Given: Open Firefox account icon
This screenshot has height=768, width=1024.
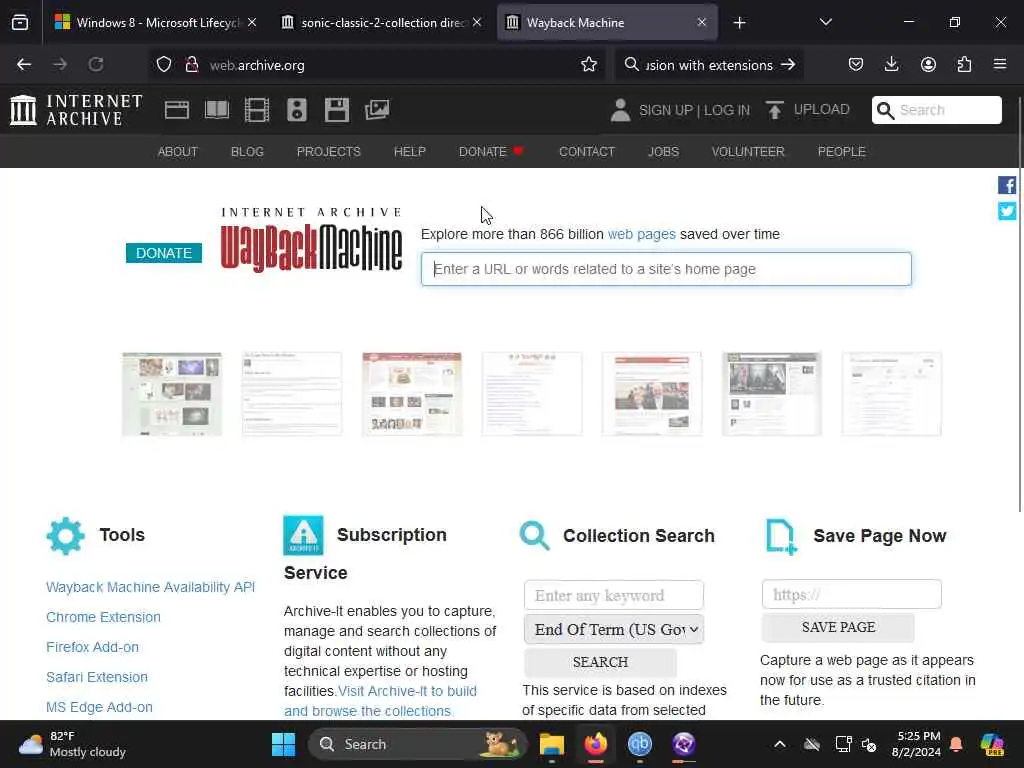Looking at the screenshot, I should 928,65.
